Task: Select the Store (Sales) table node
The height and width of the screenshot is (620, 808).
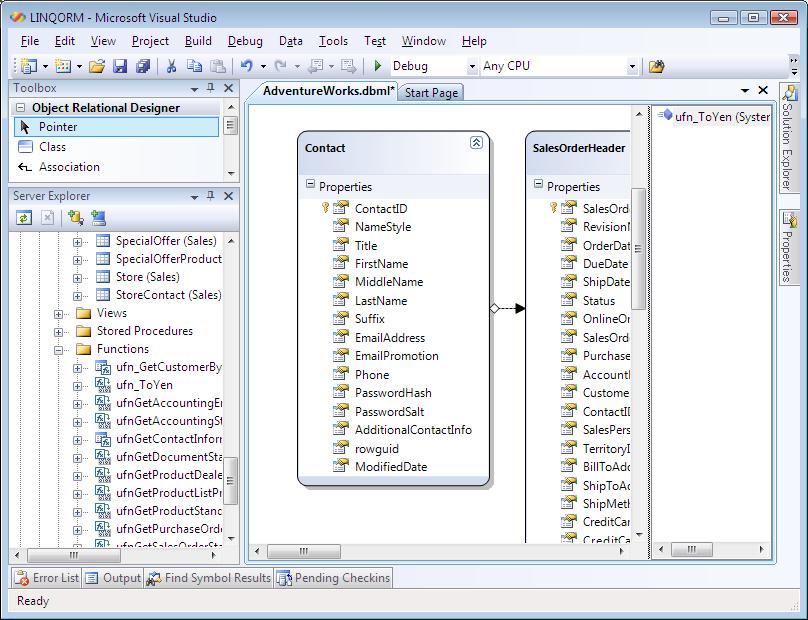Action: click(147, 277)
